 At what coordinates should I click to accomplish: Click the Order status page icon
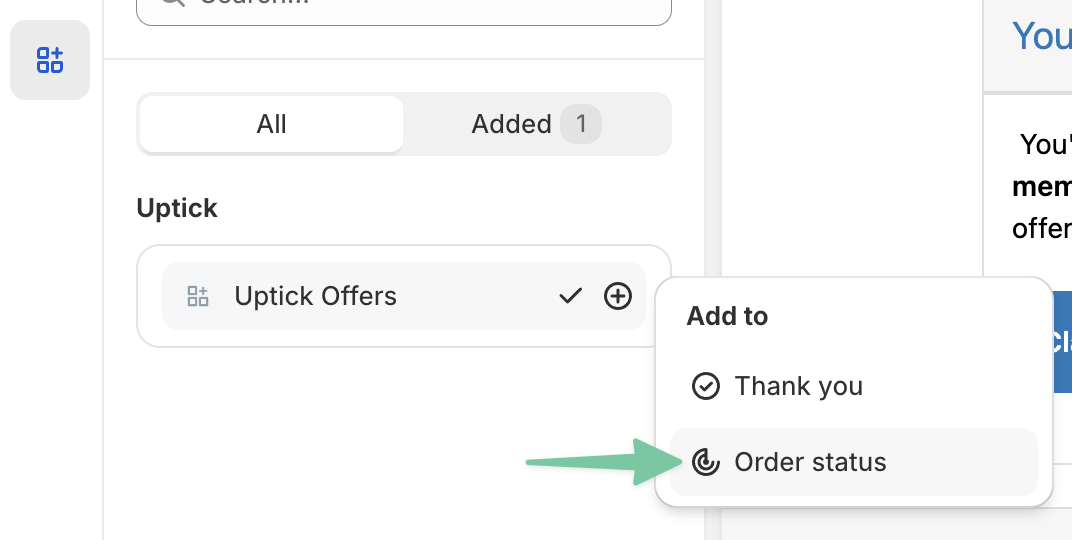pos(706,462)
